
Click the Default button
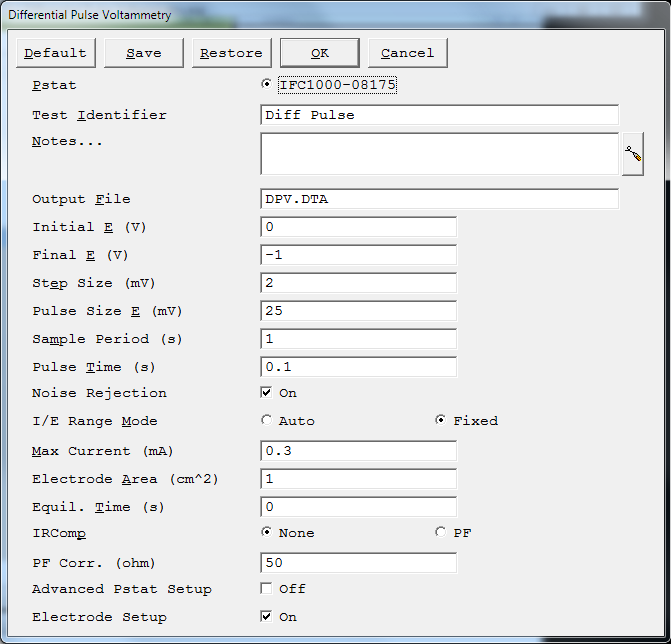[56, 53]
